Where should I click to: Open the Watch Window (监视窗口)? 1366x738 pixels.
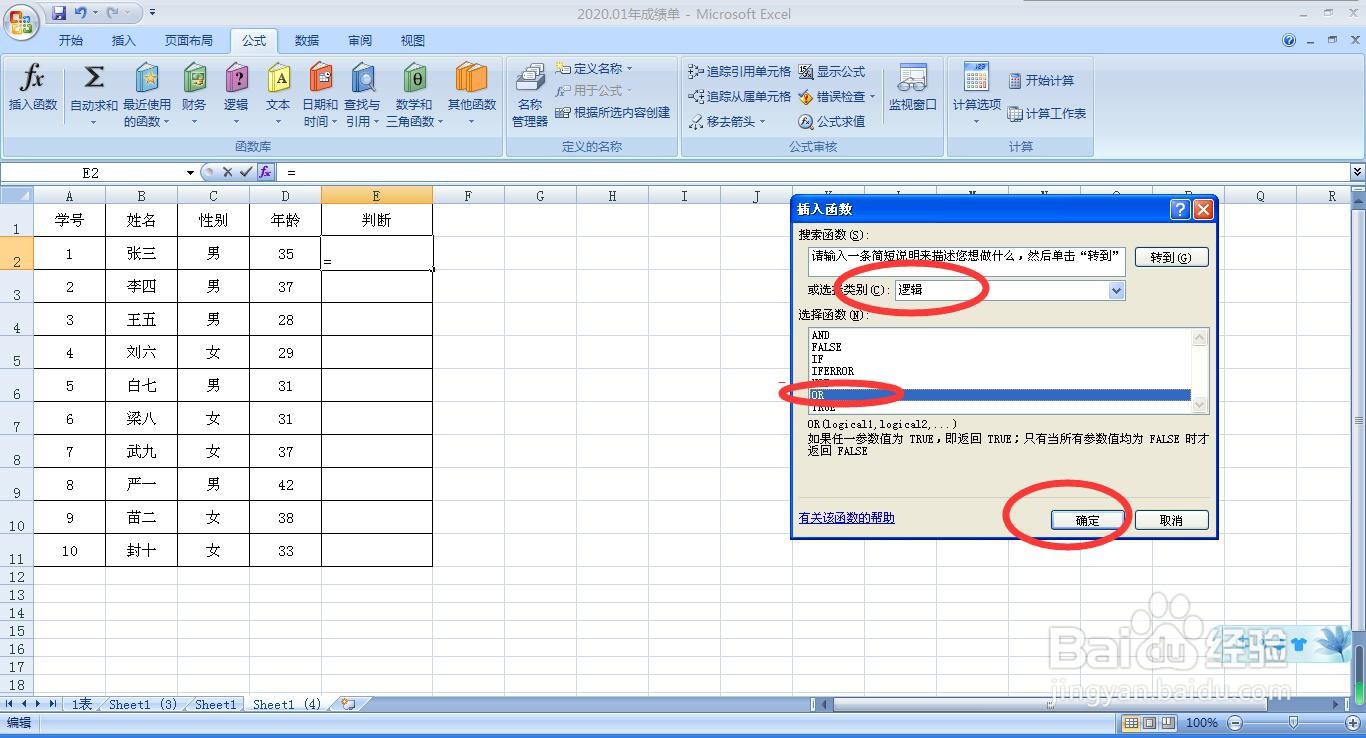tap(912, 88)
